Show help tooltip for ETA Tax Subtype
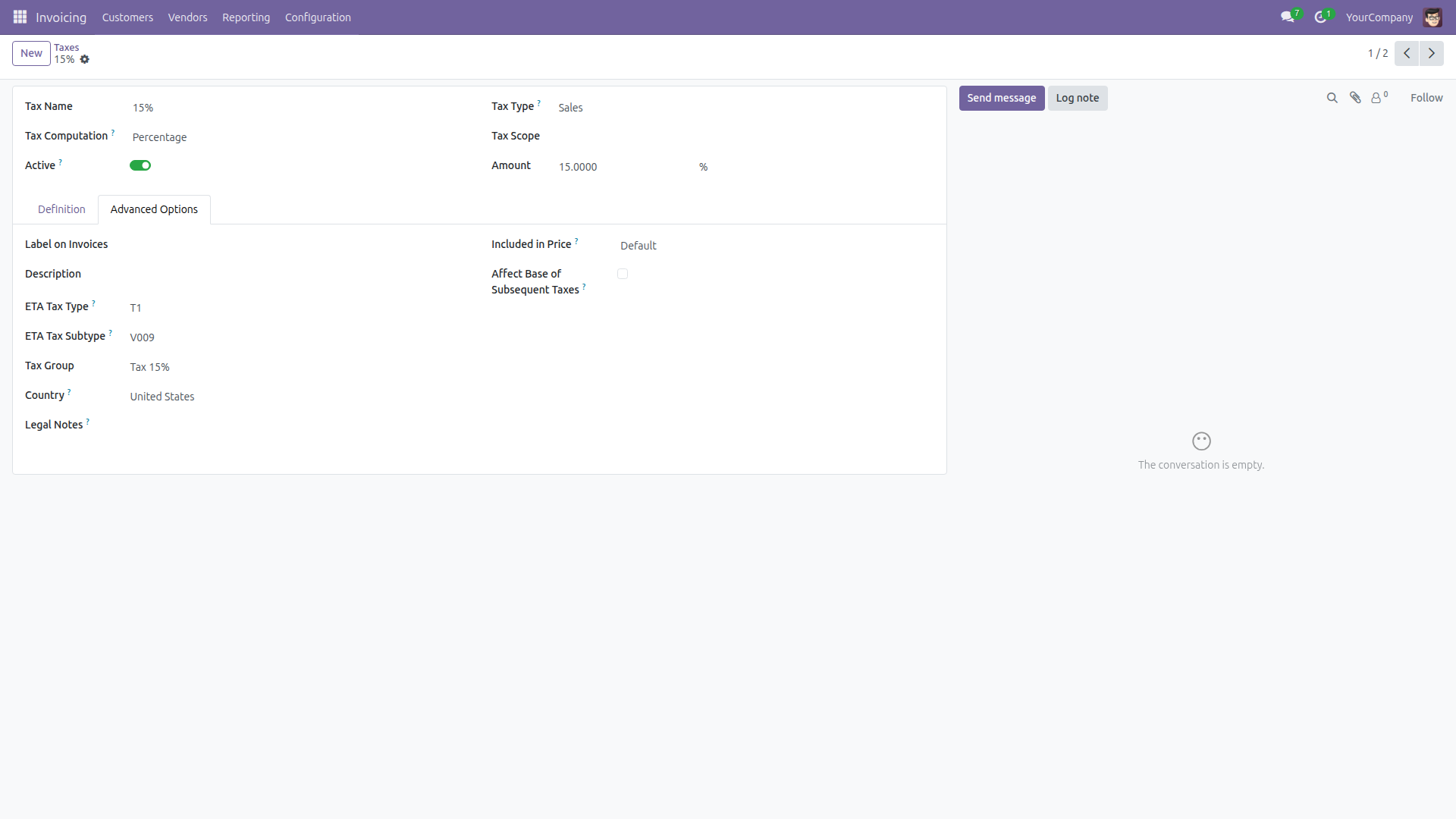 [111, 333]
